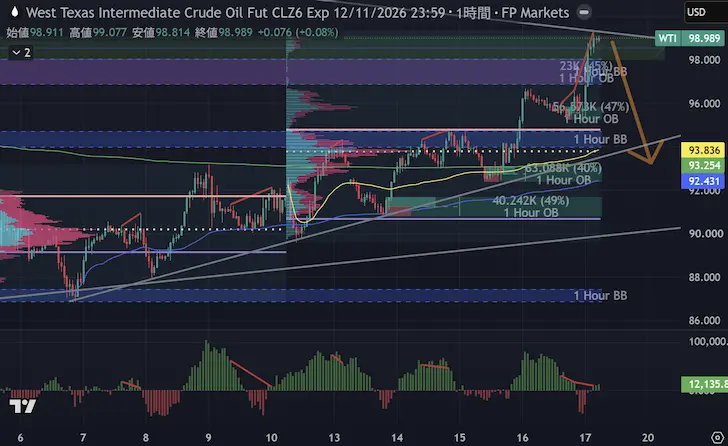This screenshot has width=728, height=446.
Task: Click the oil drop symbol logo icon
Action: tap(15, 12)
